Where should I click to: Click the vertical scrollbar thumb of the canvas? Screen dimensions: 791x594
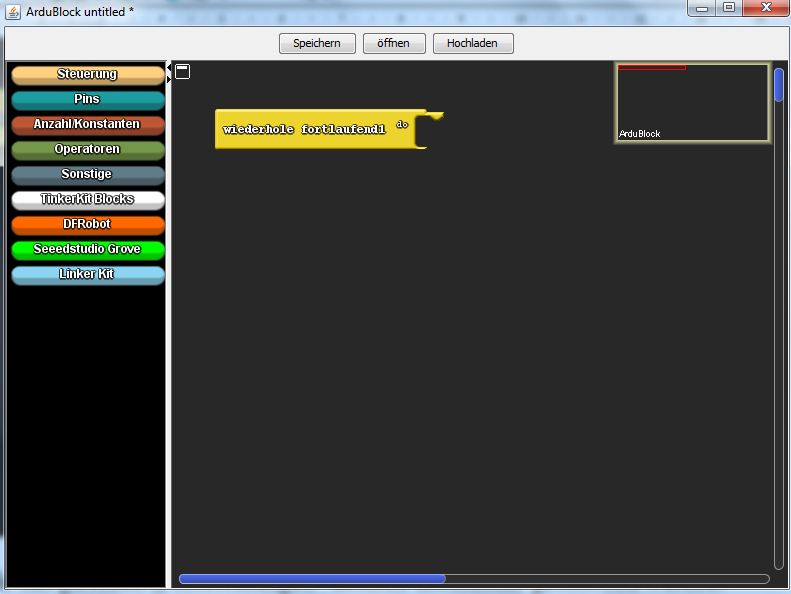(x=779, y=85)
